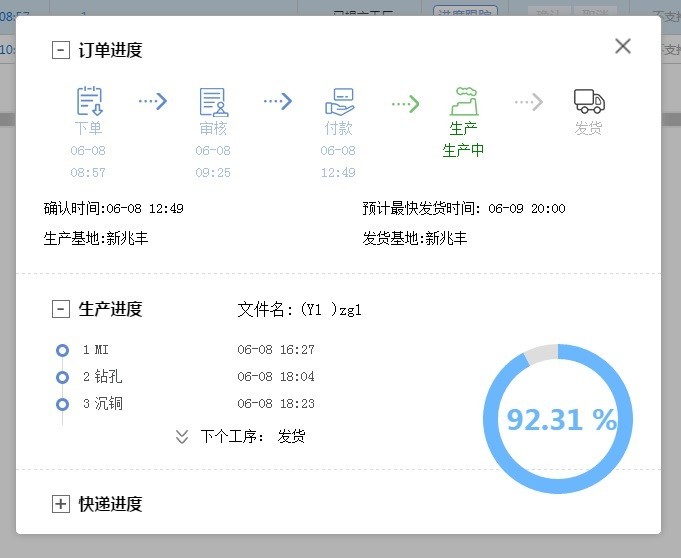Click the blue arrow between 审核 and 付款

click(x=277, y=101)
